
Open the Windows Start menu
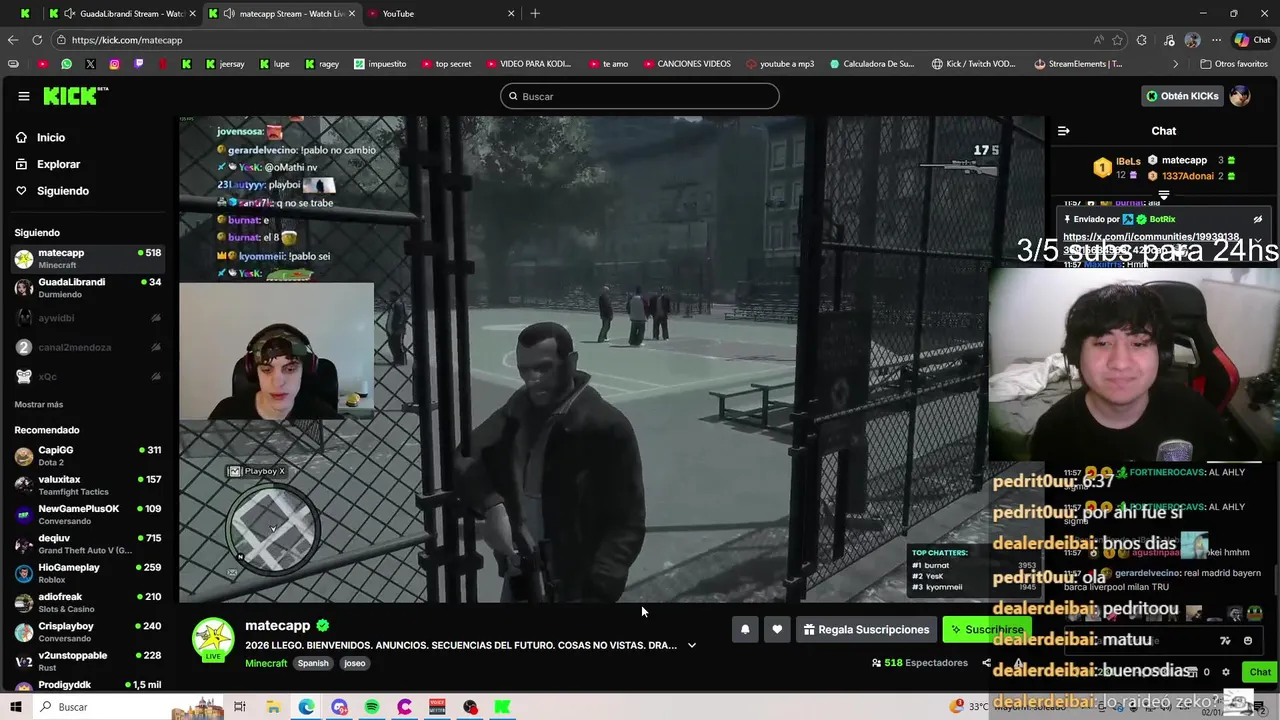pos(15,707)
